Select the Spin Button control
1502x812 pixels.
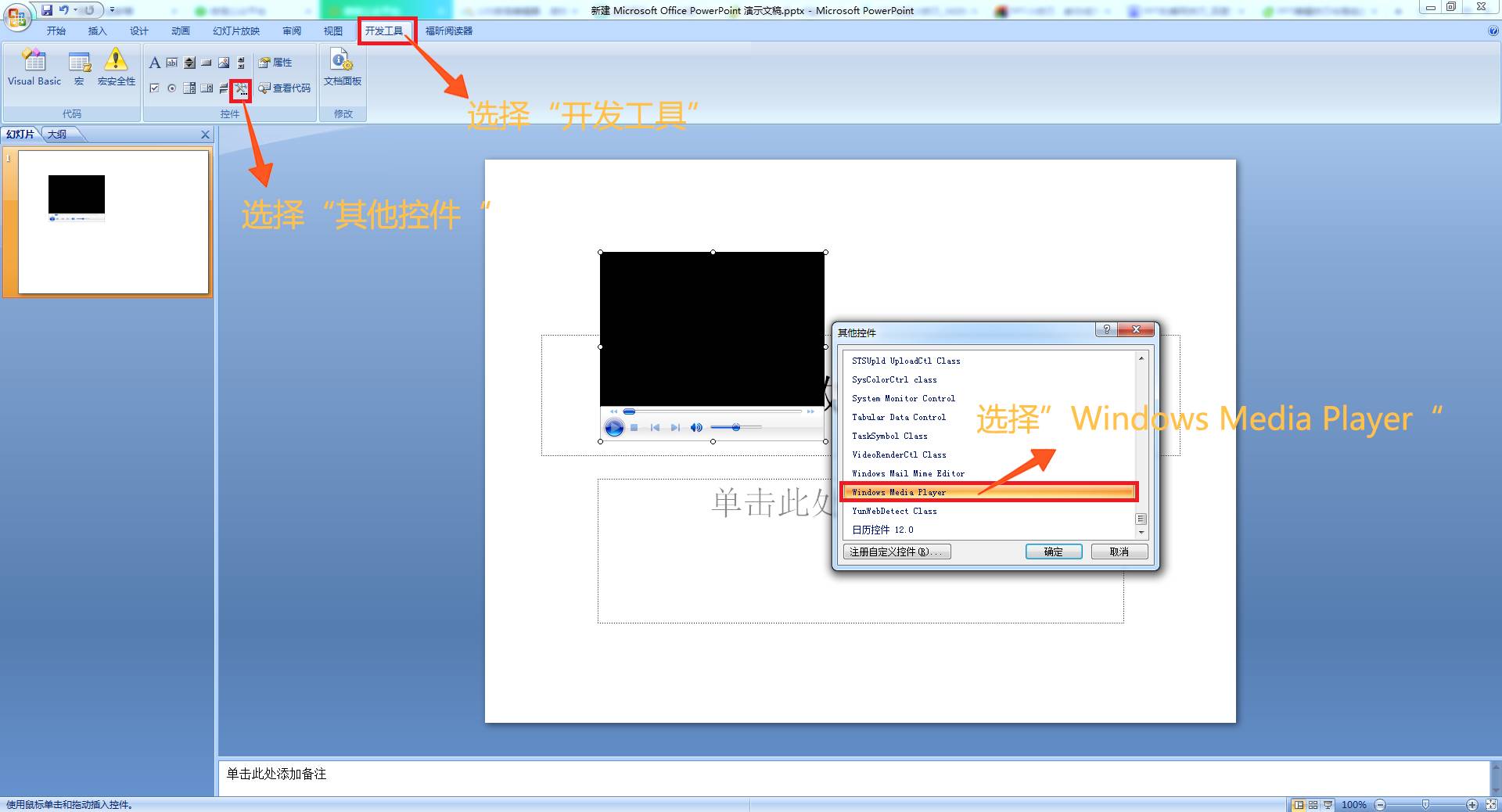(x=189, y=63)
